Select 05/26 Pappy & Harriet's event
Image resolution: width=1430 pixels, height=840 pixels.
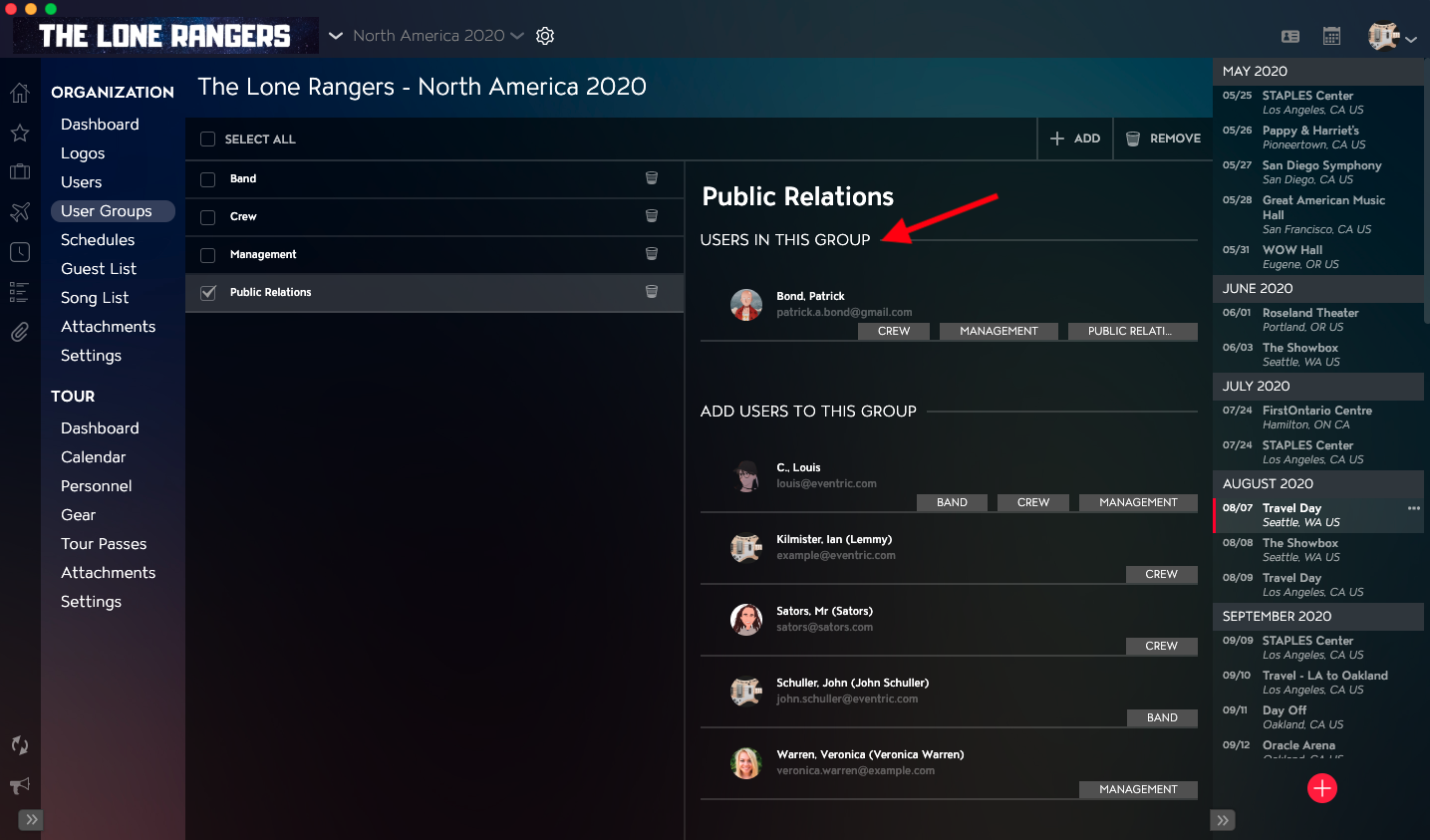(1317, 138)
